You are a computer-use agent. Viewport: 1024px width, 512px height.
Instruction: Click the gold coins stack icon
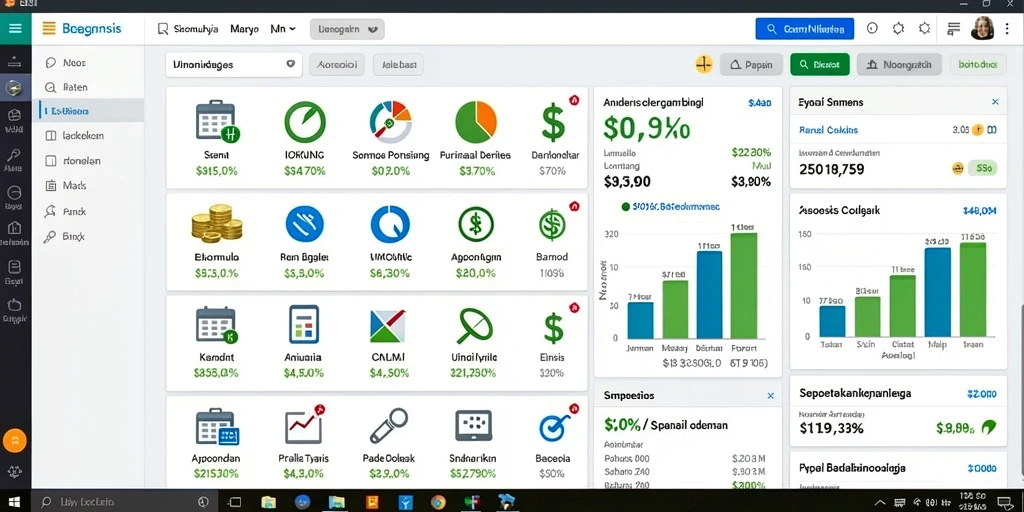pos(216,223)
